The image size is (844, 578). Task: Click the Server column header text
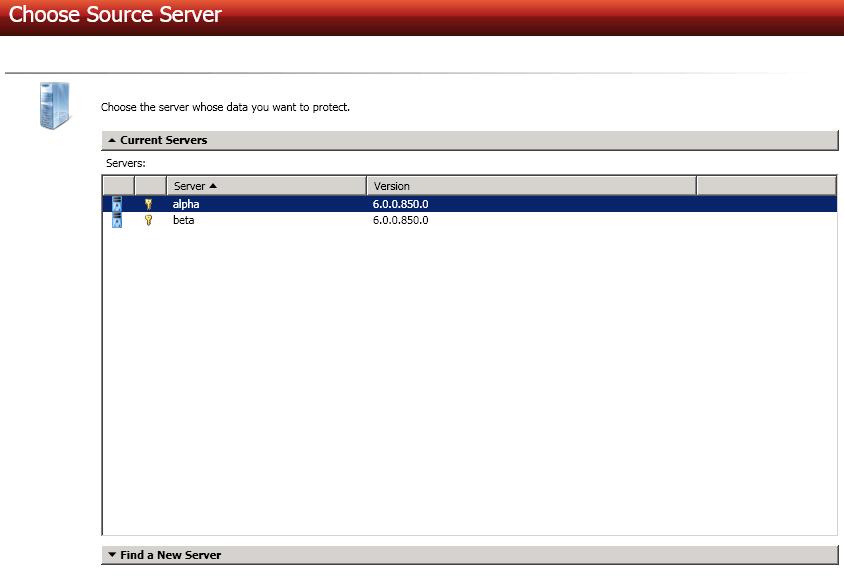(x=189, y=186)
